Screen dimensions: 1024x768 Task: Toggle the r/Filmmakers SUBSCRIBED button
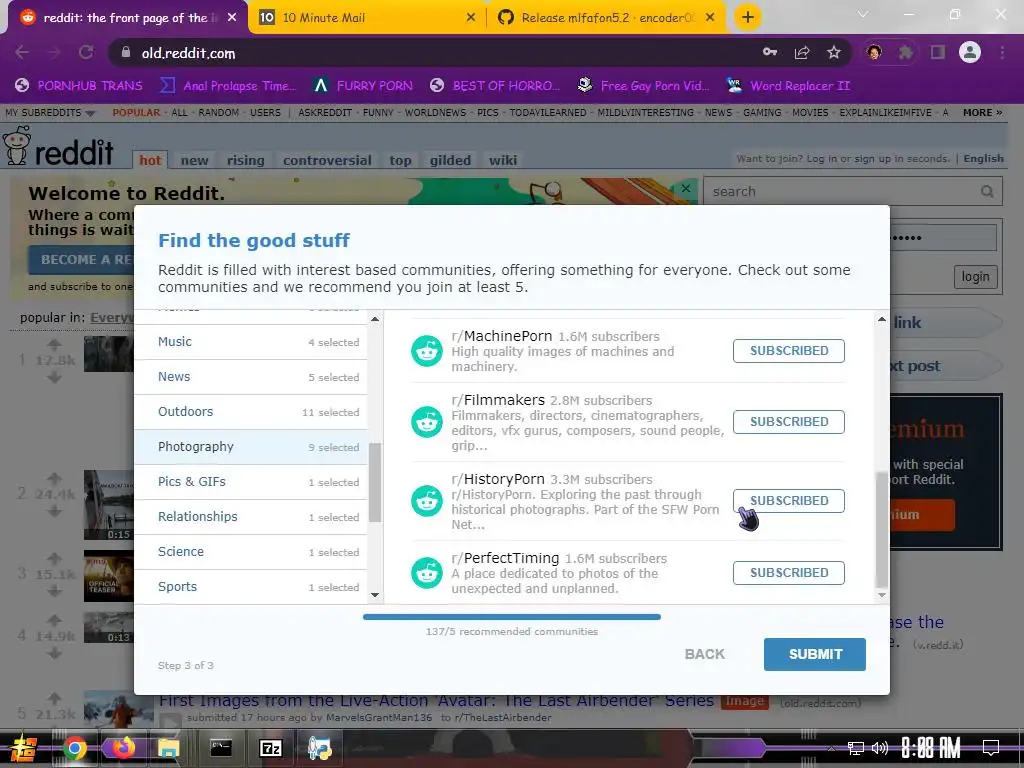pos(788,422)
